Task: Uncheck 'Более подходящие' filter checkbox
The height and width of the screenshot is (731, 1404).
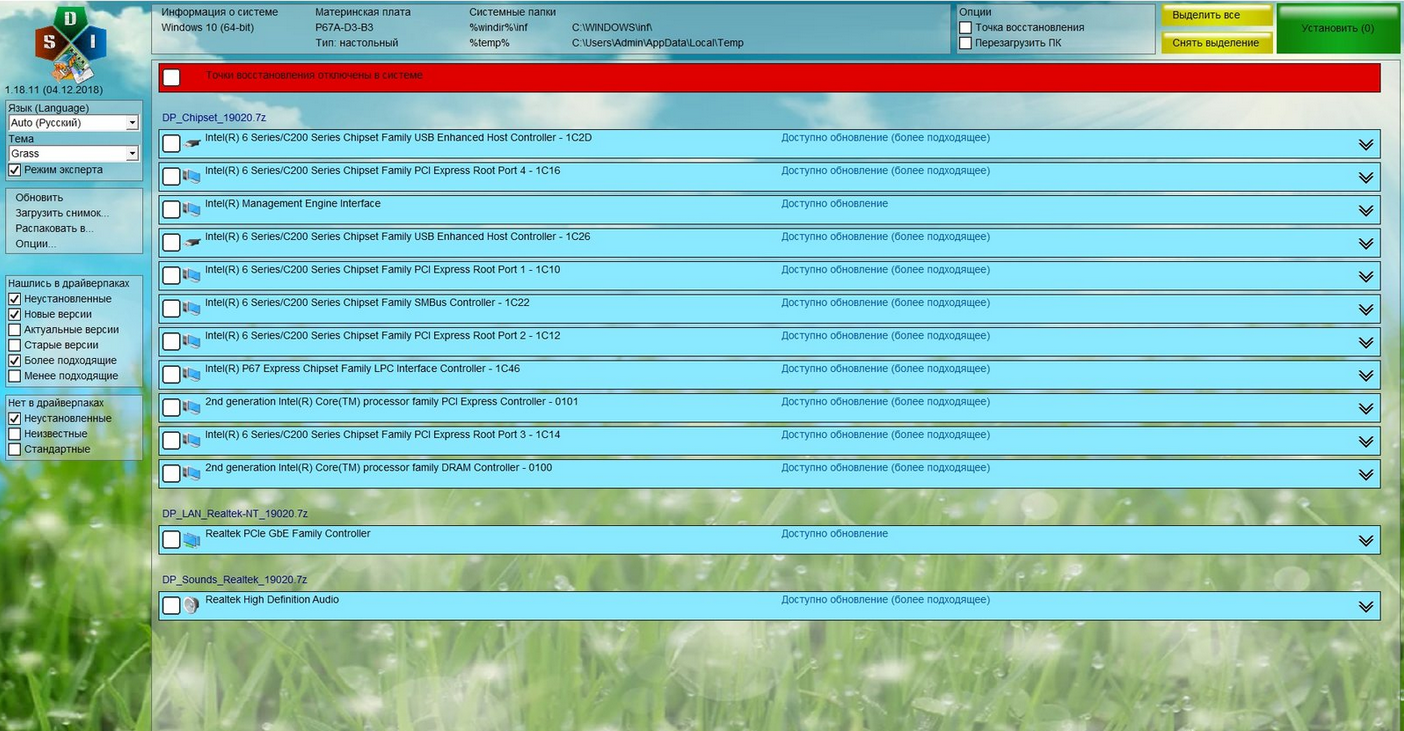Action: tap(14, 360)
